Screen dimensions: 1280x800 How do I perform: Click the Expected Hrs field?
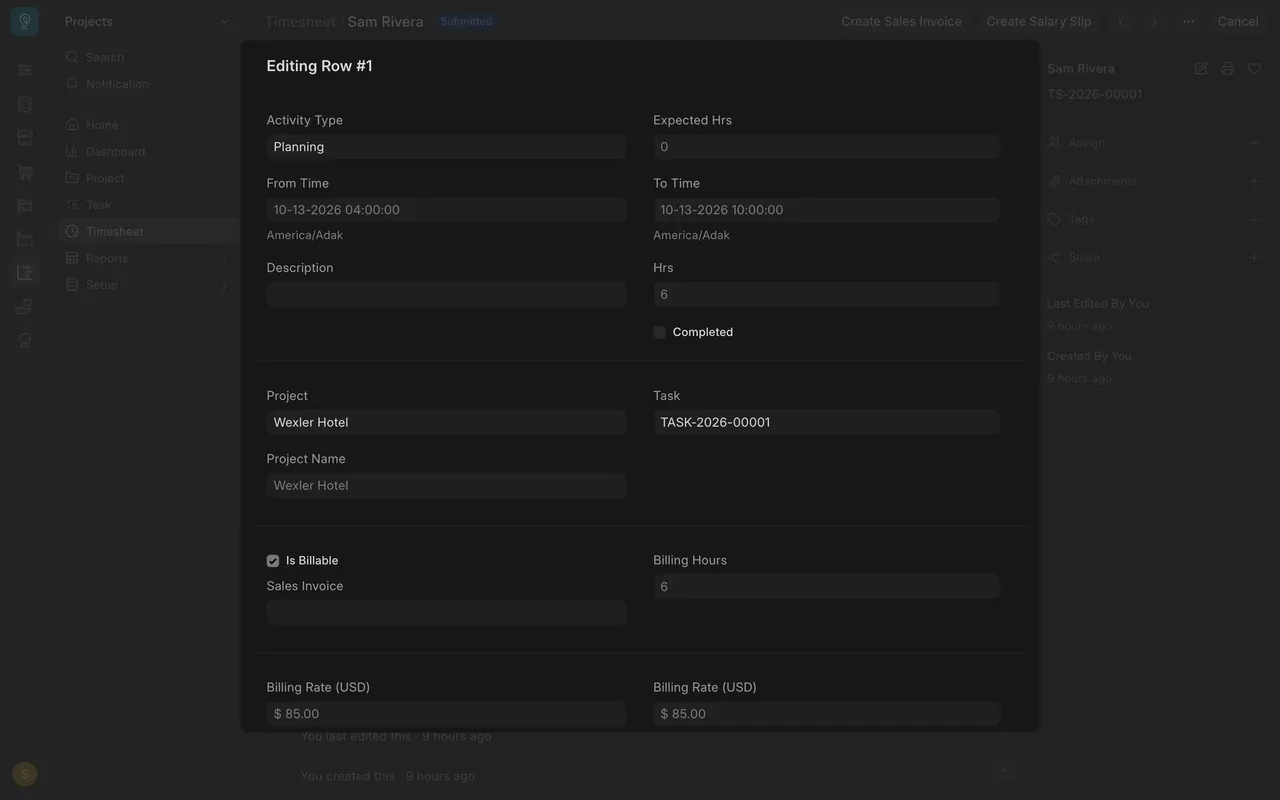point(826,147)
